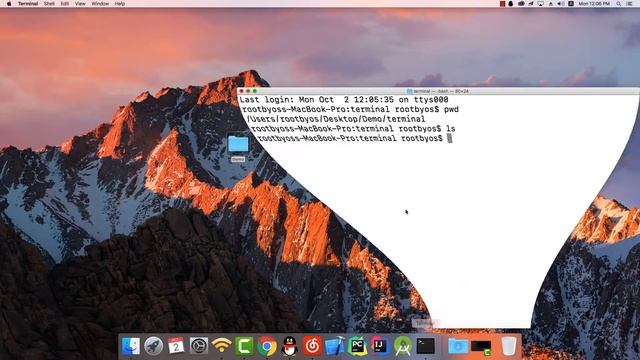Click the terminal prompt line ending in ls
This screenshot has height=360, width=640.
pos(353,129)
